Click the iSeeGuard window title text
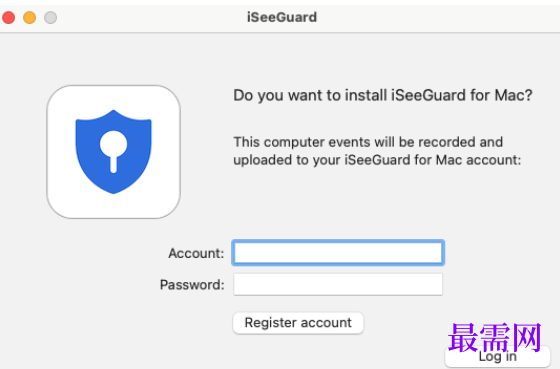Image resolution: width=560 pixels, height=369 pixels. click(282, 17)
